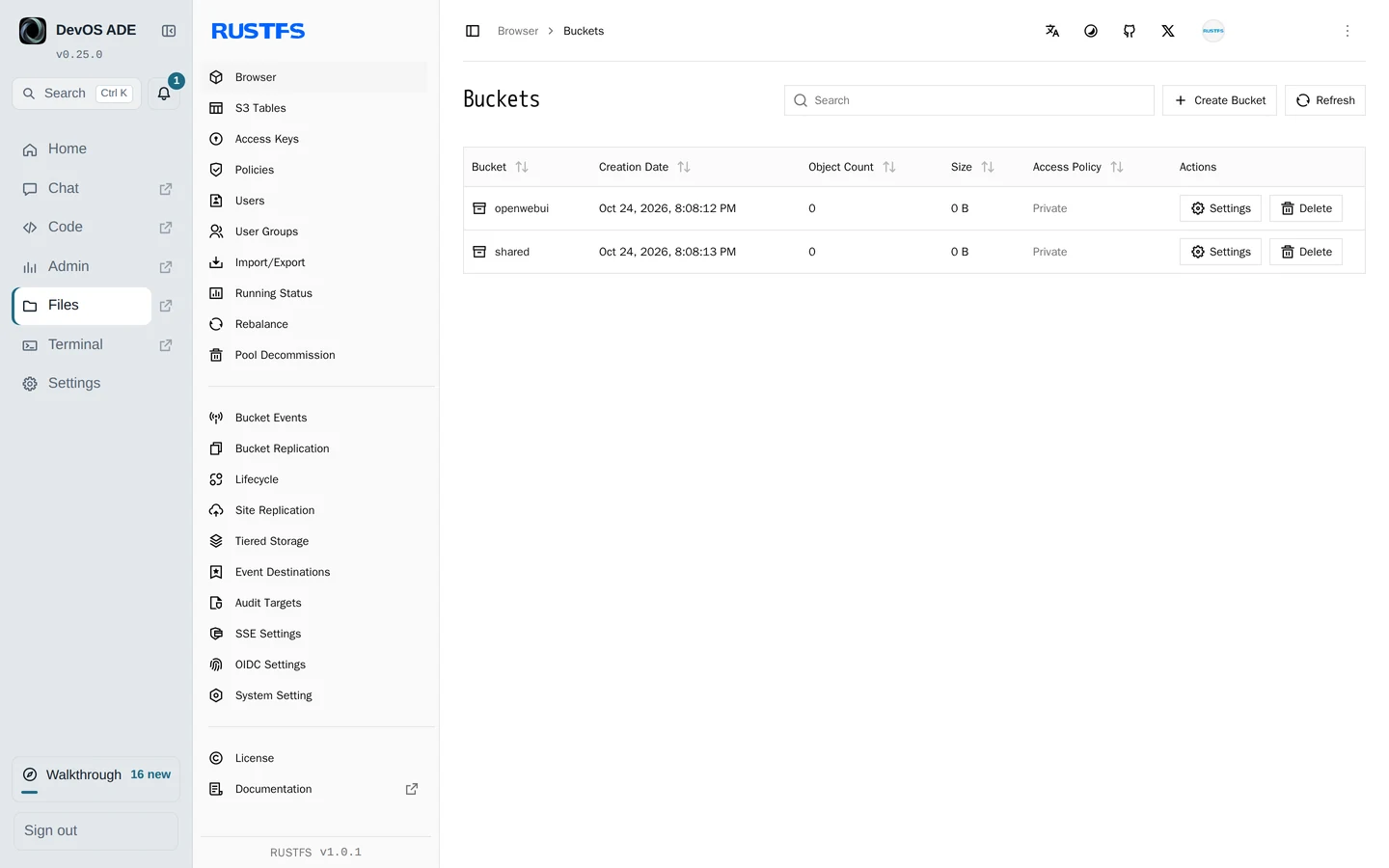Screen dimensions: 1389x868
Task: Toggle the dark theme icon
Action: click(1091, 31)
